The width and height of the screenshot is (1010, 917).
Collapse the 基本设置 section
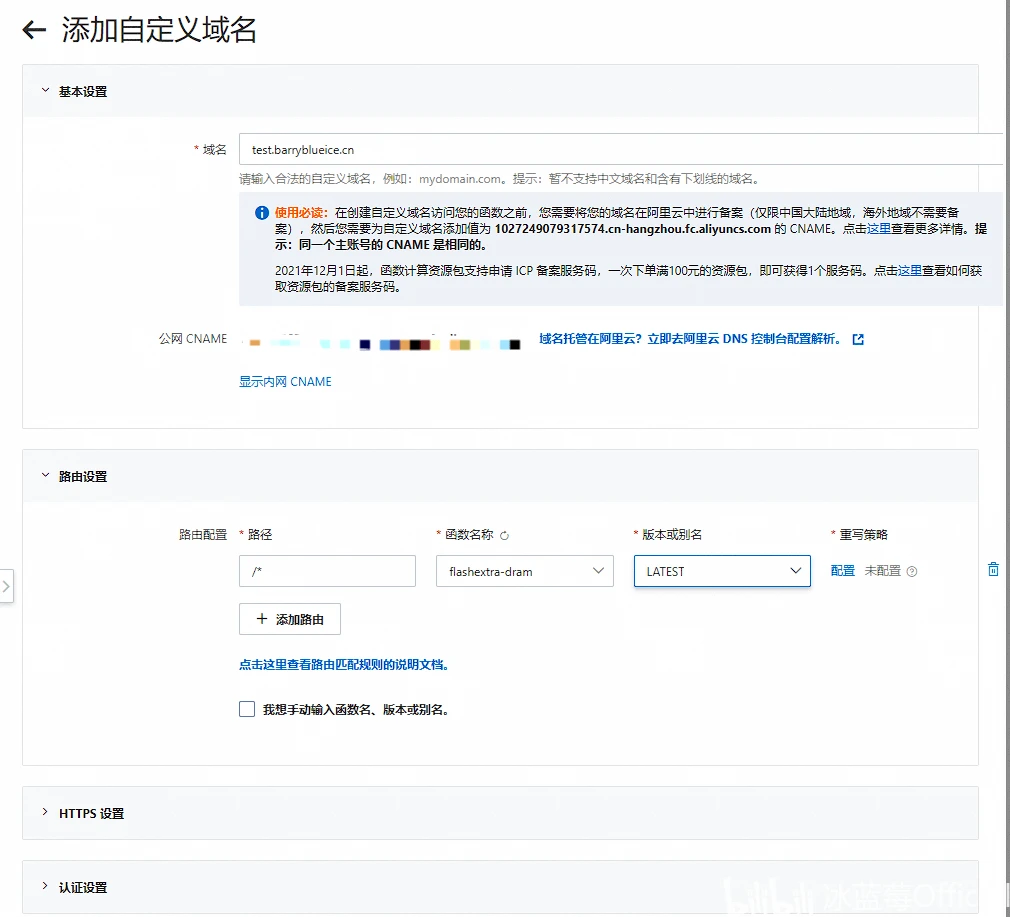[45, 91]
